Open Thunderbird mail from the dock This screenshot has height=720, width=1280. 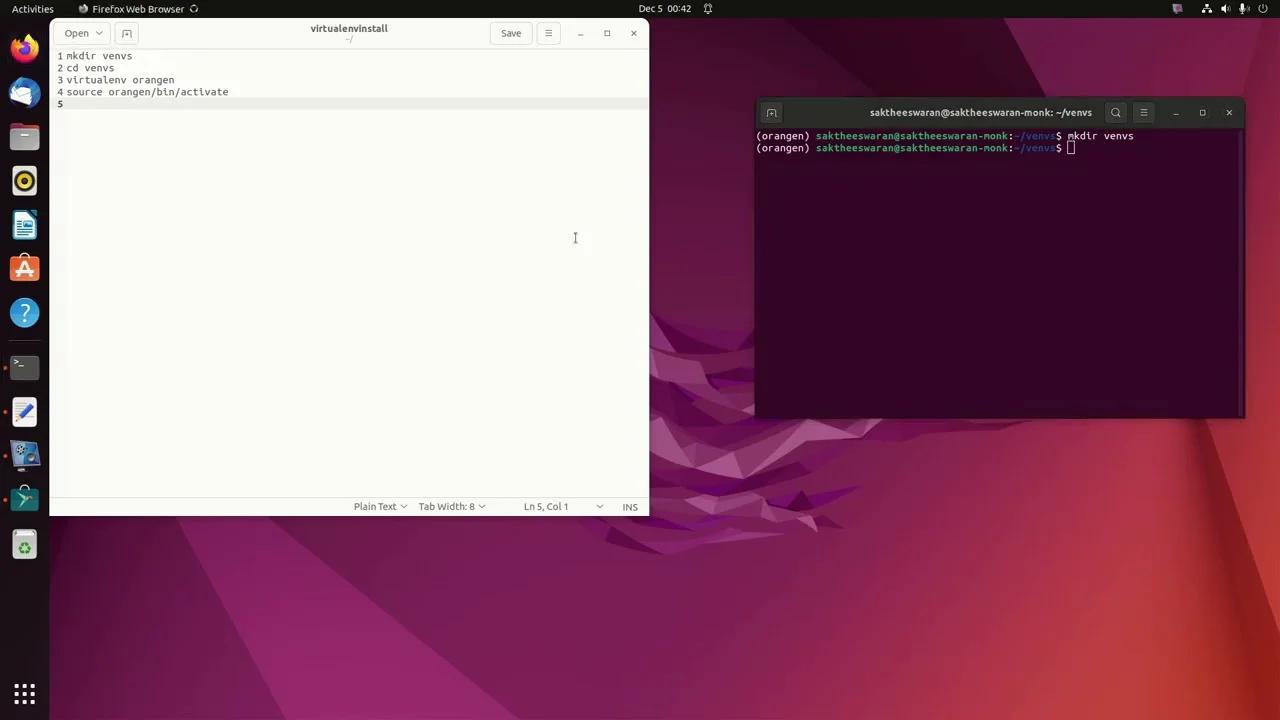tap(25, 93)
